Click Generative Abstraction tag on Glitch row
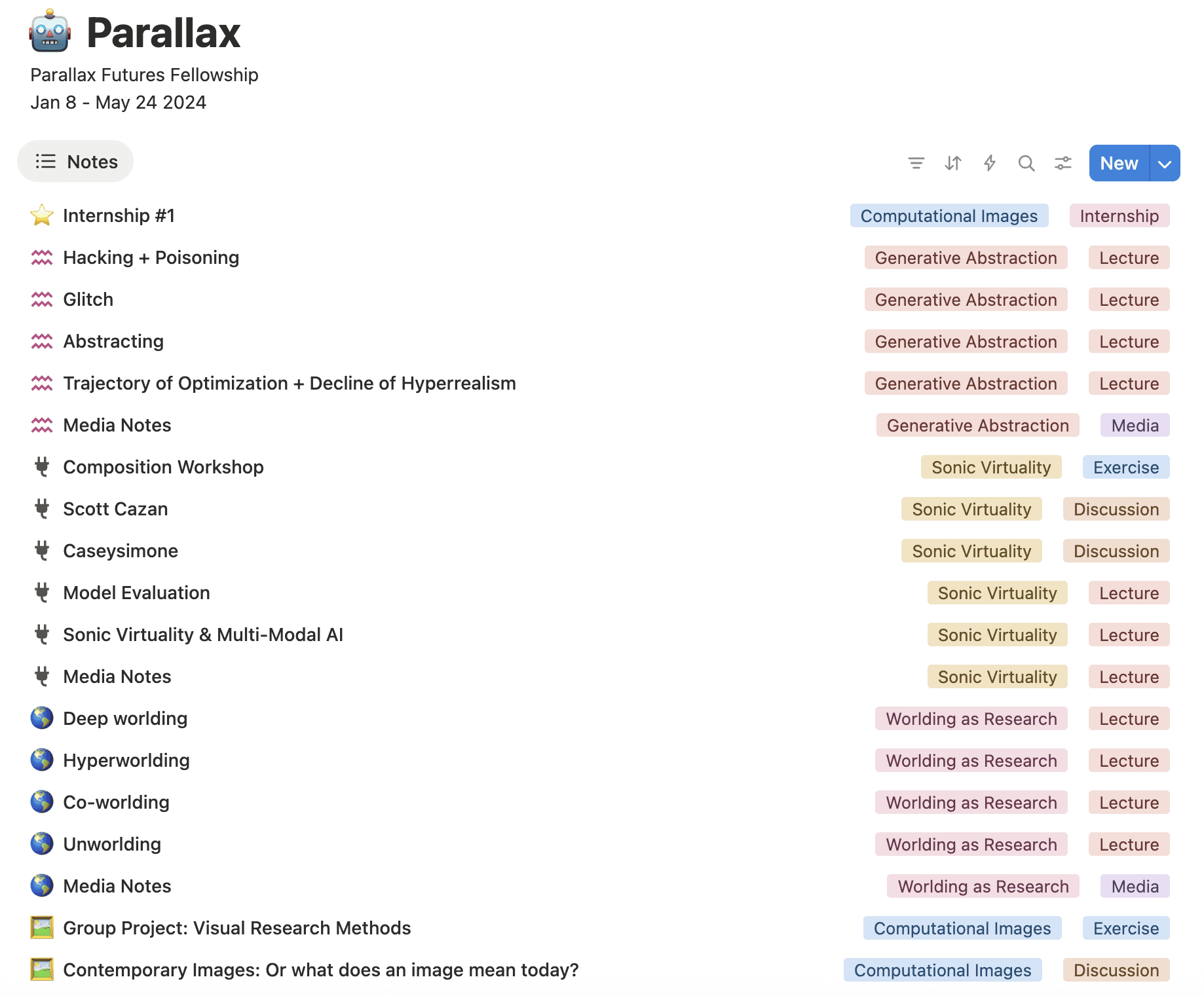Image resolution: width=1204 pixels, height=994 pixels. click(x=966, y=299)
